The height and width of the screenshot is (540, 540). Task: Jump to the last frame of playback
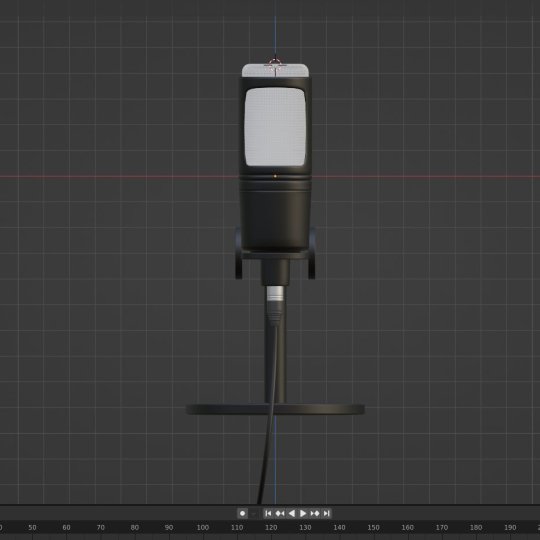(326, 513)
